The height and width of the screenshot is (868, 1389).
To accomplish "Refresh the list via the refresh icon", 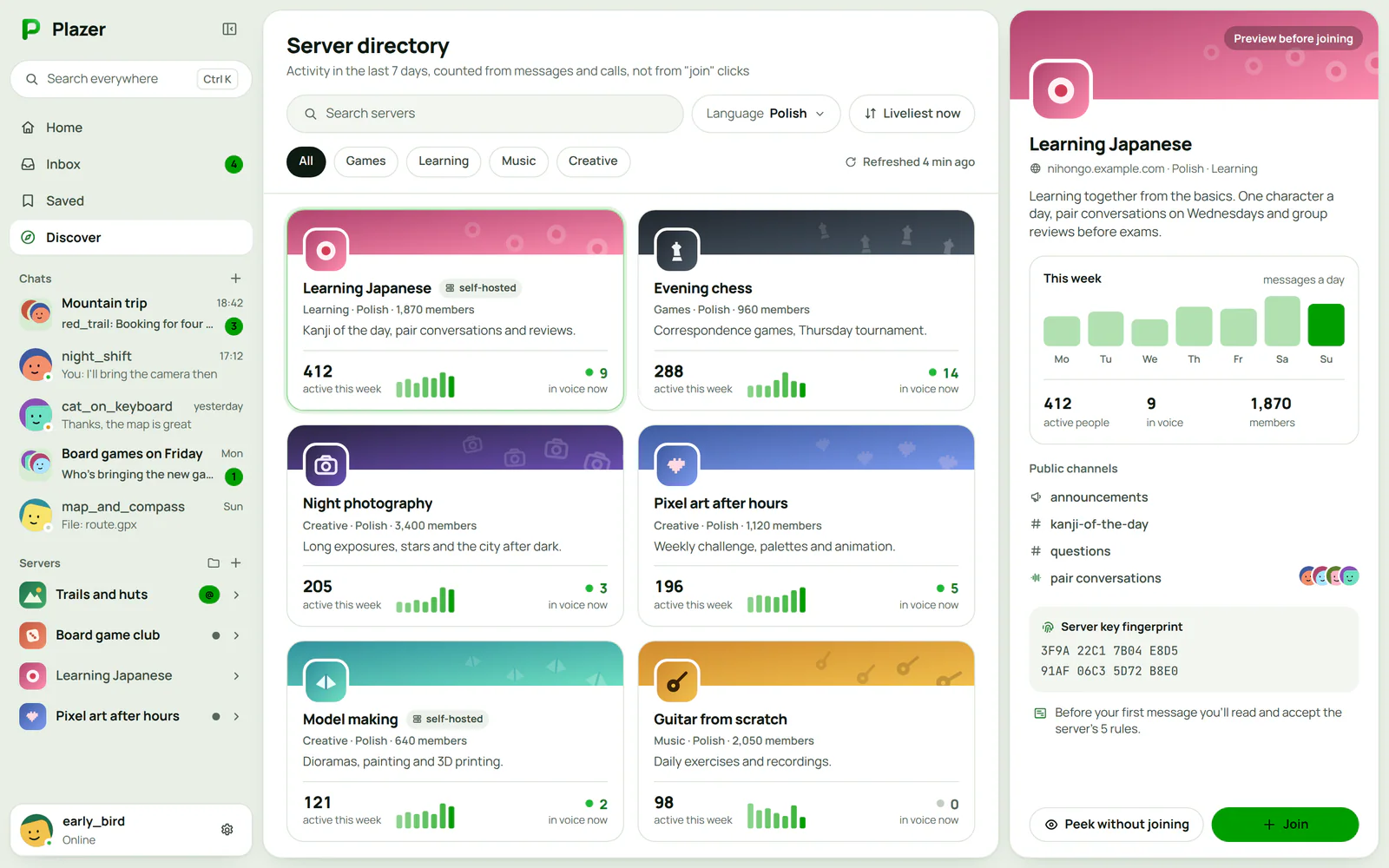I will (x=851, y=162).
